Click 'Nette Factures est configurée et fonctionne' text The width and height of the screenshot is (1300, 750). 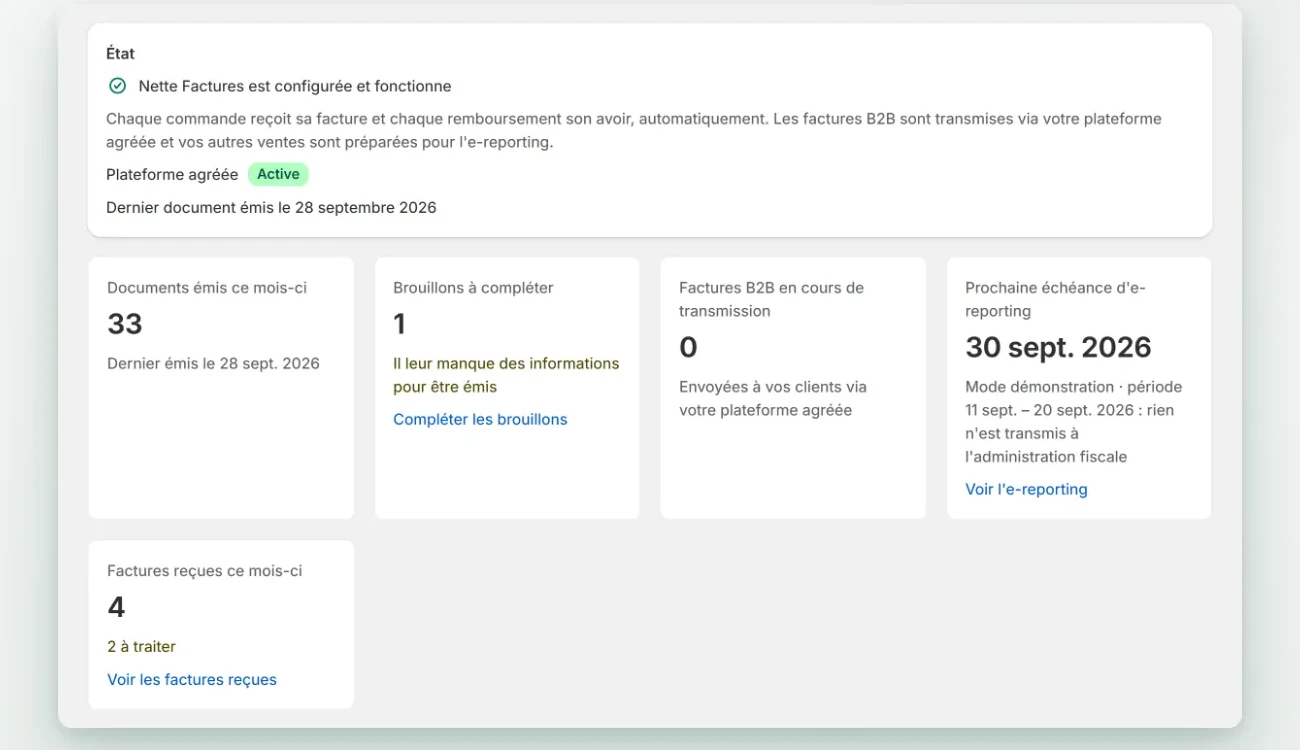point(295,86)
